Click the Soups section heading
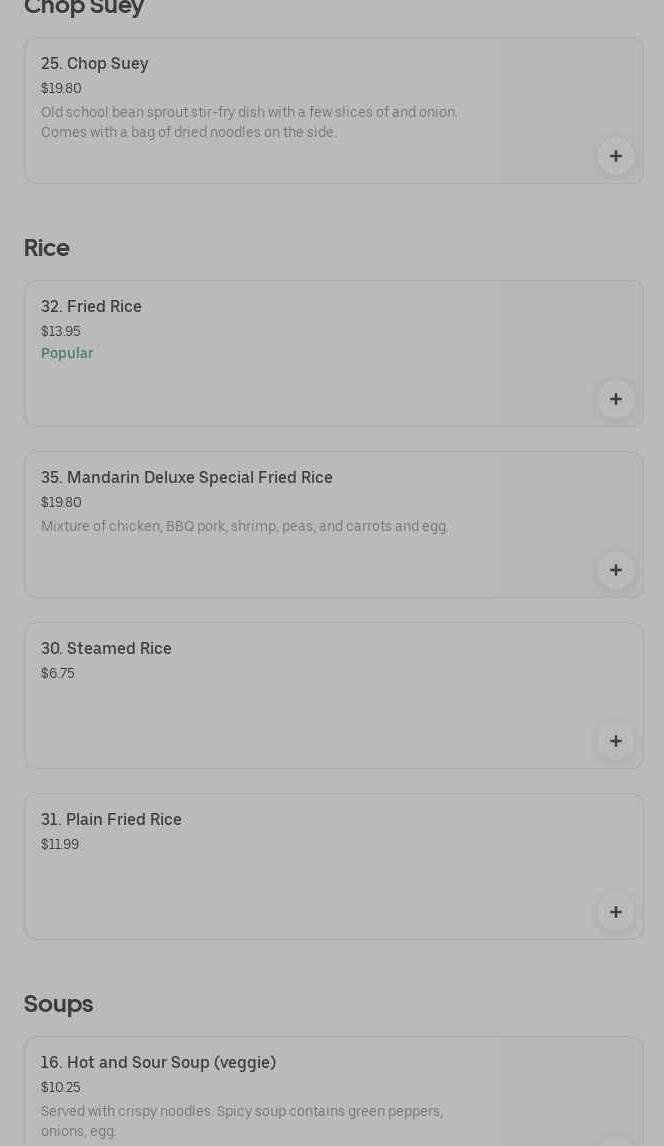Viewport: 664px width, 1146px height. click(59, 1004)
